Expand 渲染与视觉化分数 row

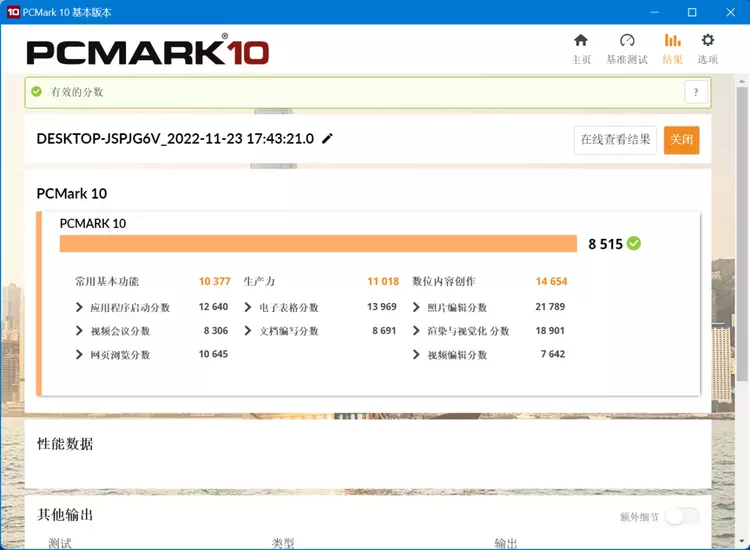(x=416, y=330)
